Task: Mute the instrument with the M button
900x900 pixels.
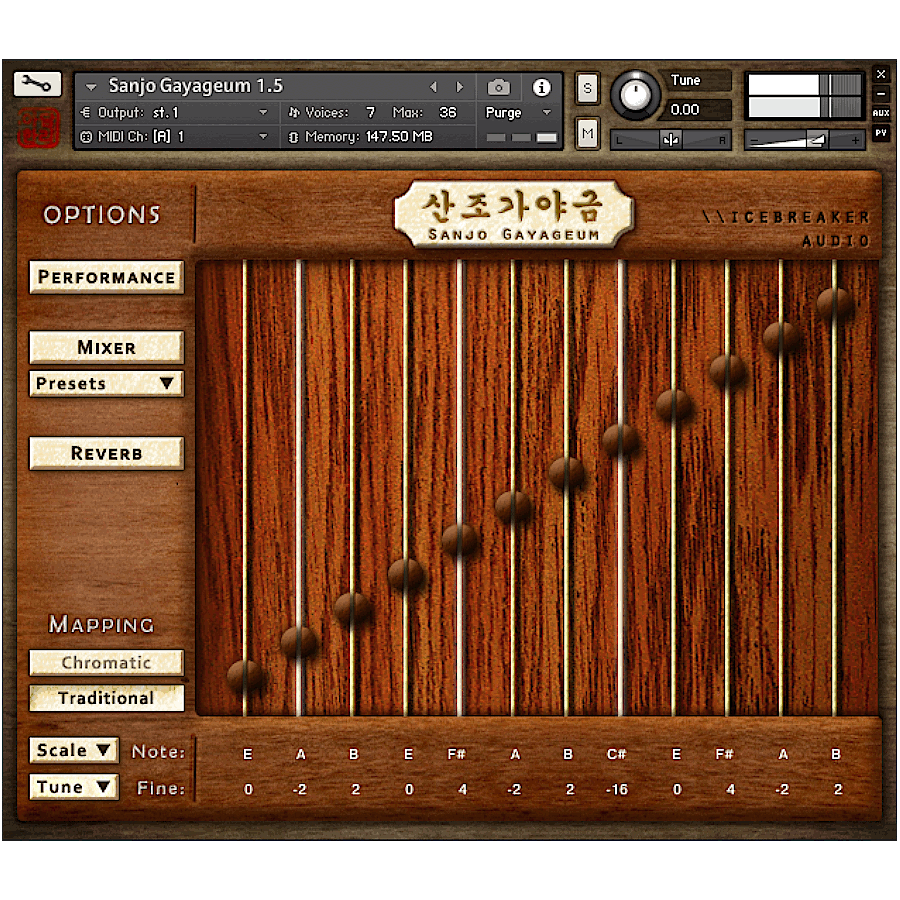Action: [587, 132]
